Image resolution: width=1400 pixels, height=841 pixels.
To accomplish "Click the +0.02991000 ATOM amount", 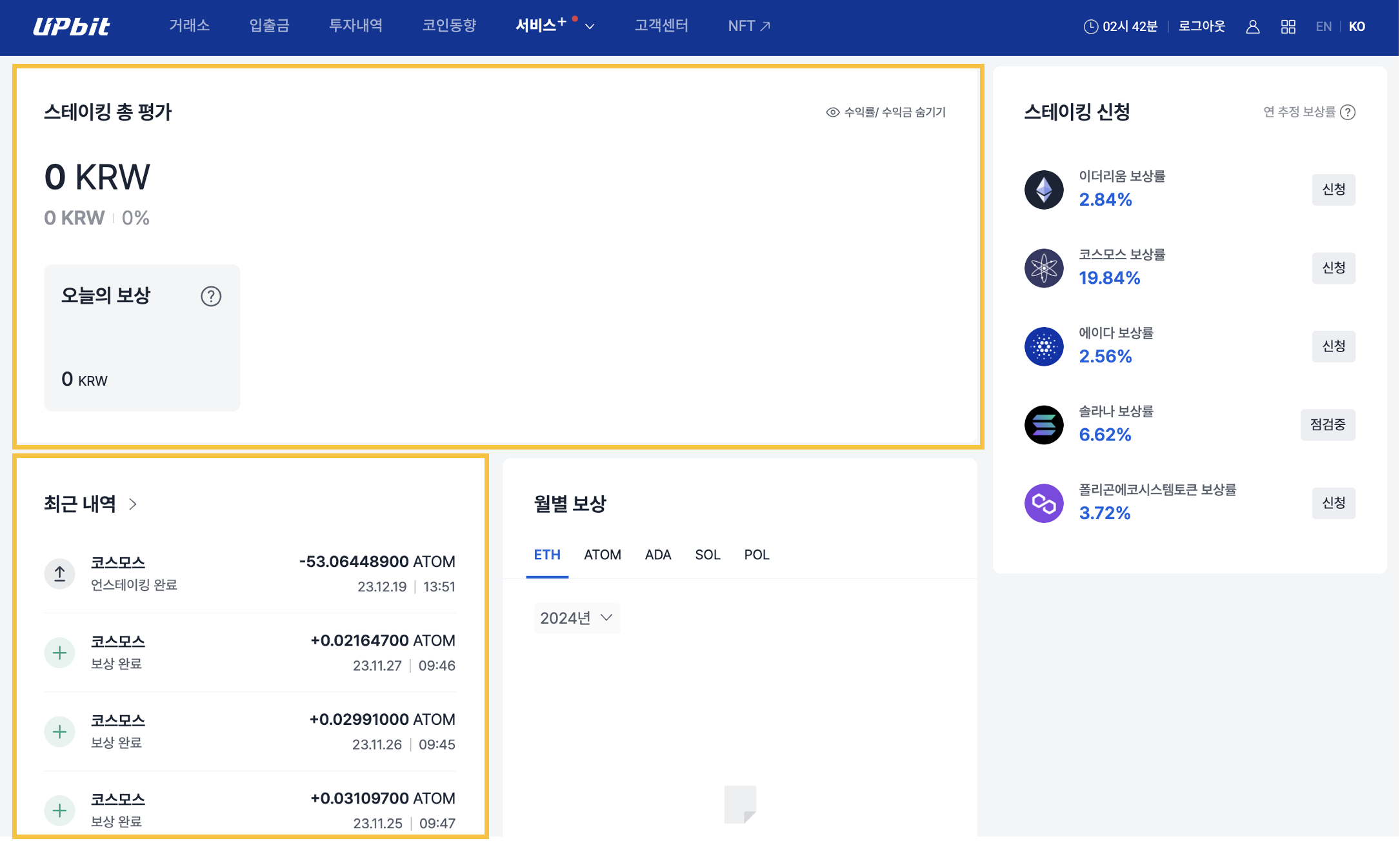I will [x=382, y=719].
